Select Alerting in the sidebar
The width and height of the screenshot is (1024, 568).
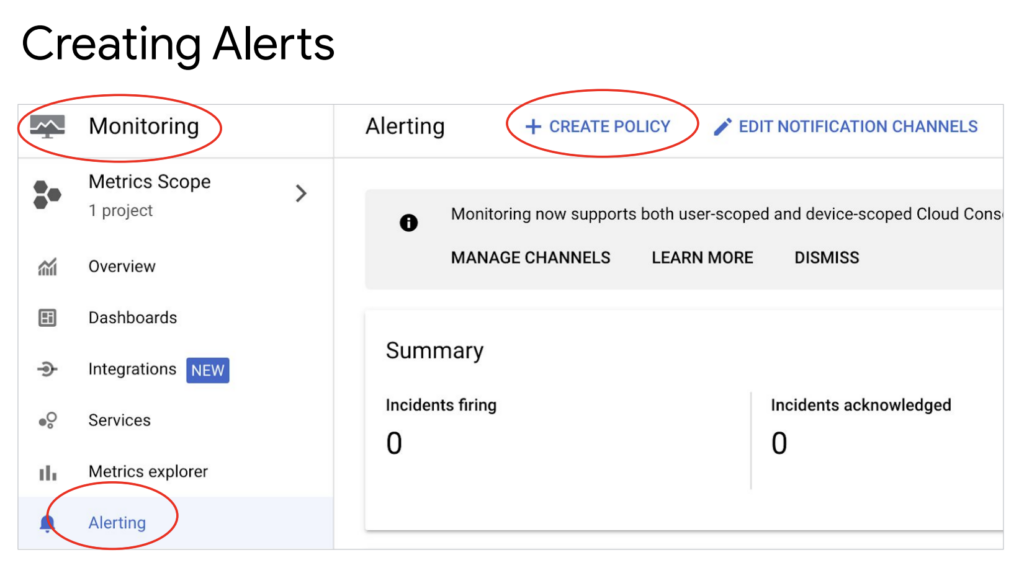pyautogui.click(x=118, y=523)
